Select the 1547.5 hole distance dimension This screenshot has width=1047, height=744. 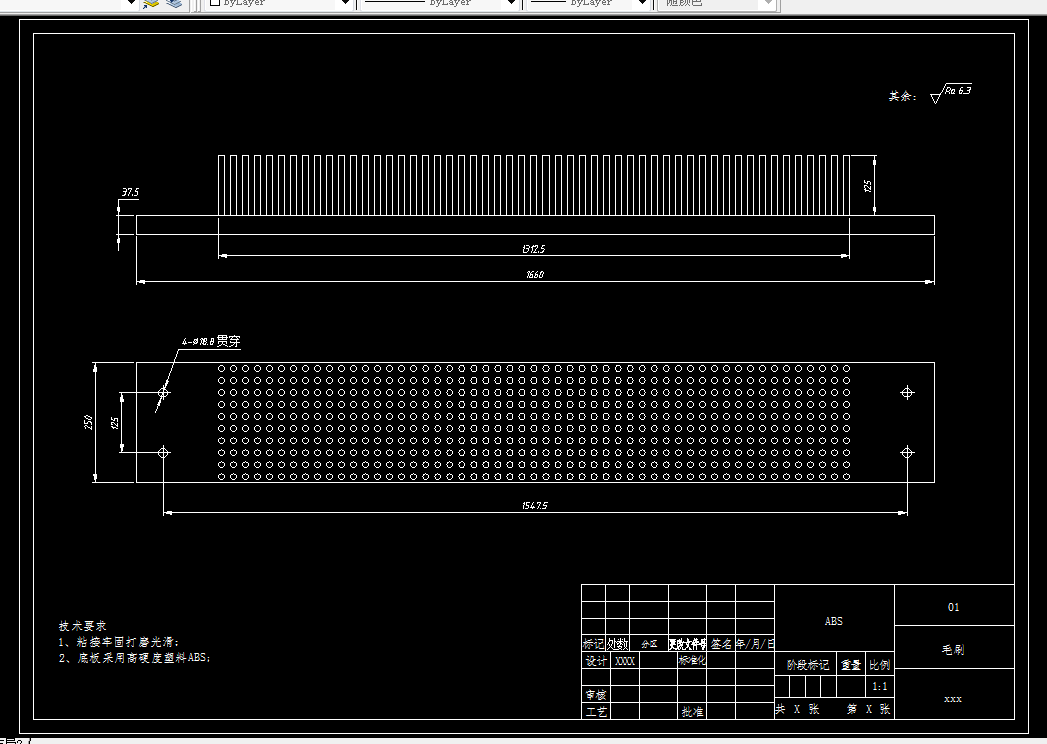[535, 506]
